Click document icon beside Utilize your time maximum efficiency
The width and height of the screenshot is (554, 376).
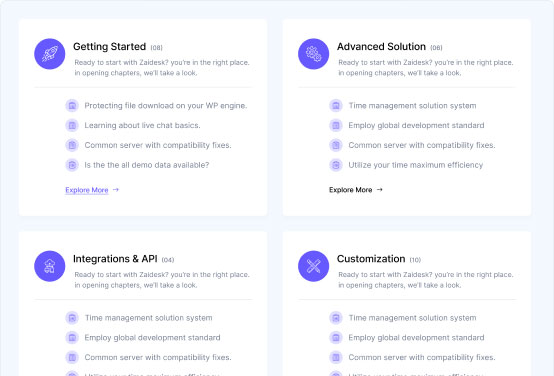click(336, 165)
